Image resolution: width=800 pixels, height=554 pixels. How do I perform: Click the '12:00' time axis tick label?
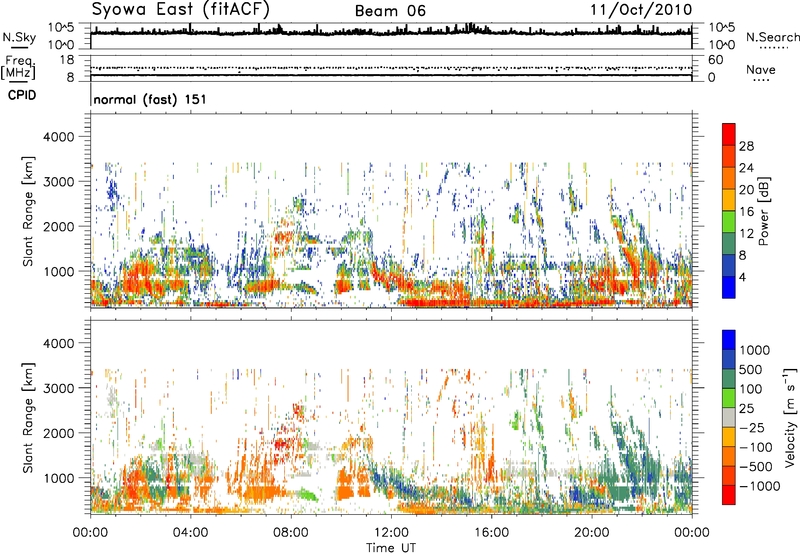point(391,533)
